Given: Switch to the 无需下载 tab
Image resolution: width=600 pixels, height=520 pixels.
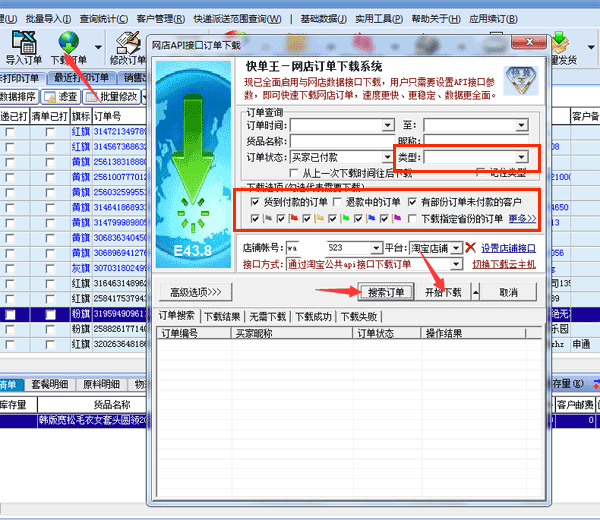Looking at the screenshot, I should [x=268, y=316].
